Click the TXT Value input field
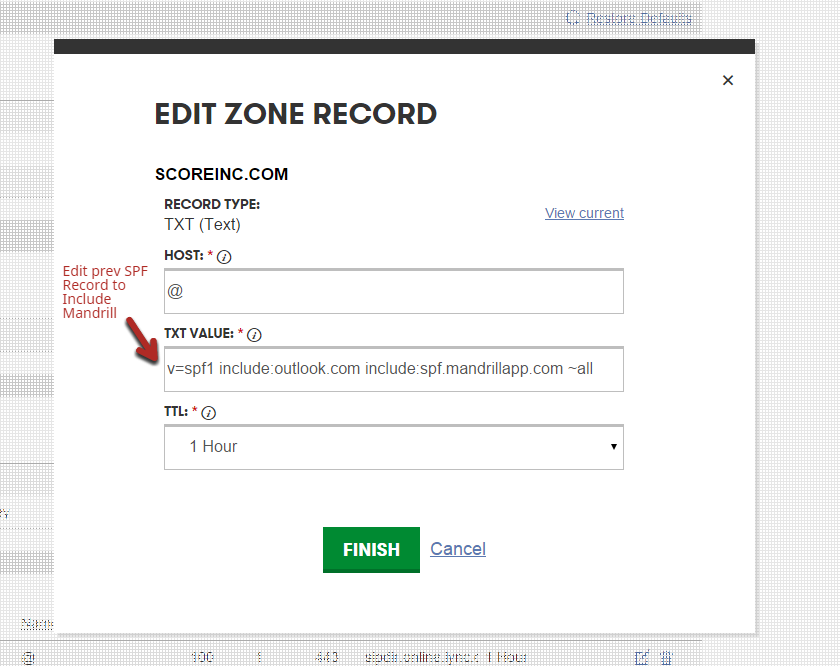840x666 pixels. pyautogui.click(x=394, y=369)
